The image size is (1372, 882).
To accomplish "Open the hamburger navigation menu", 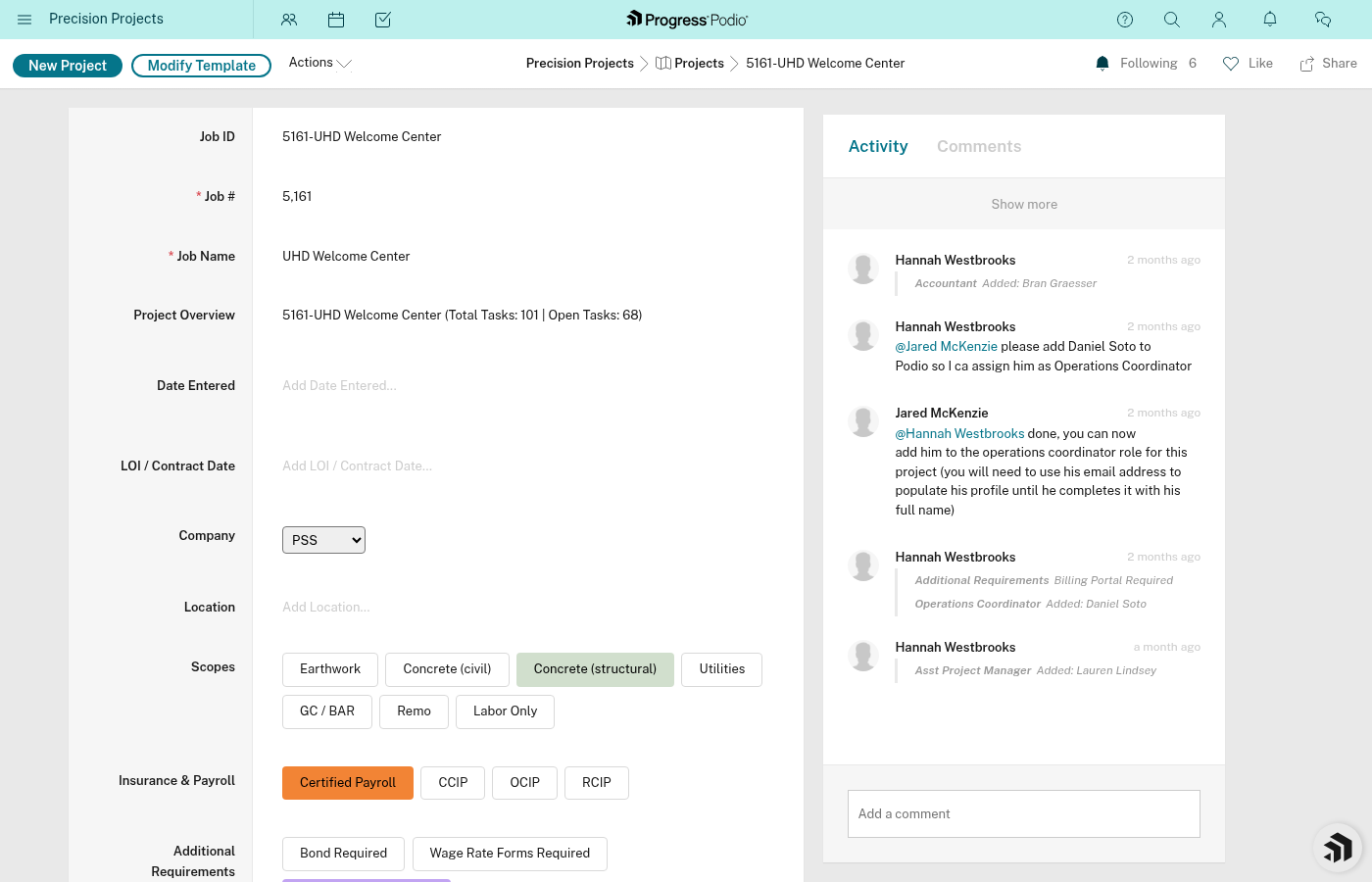I will click(x=24, y=19).
